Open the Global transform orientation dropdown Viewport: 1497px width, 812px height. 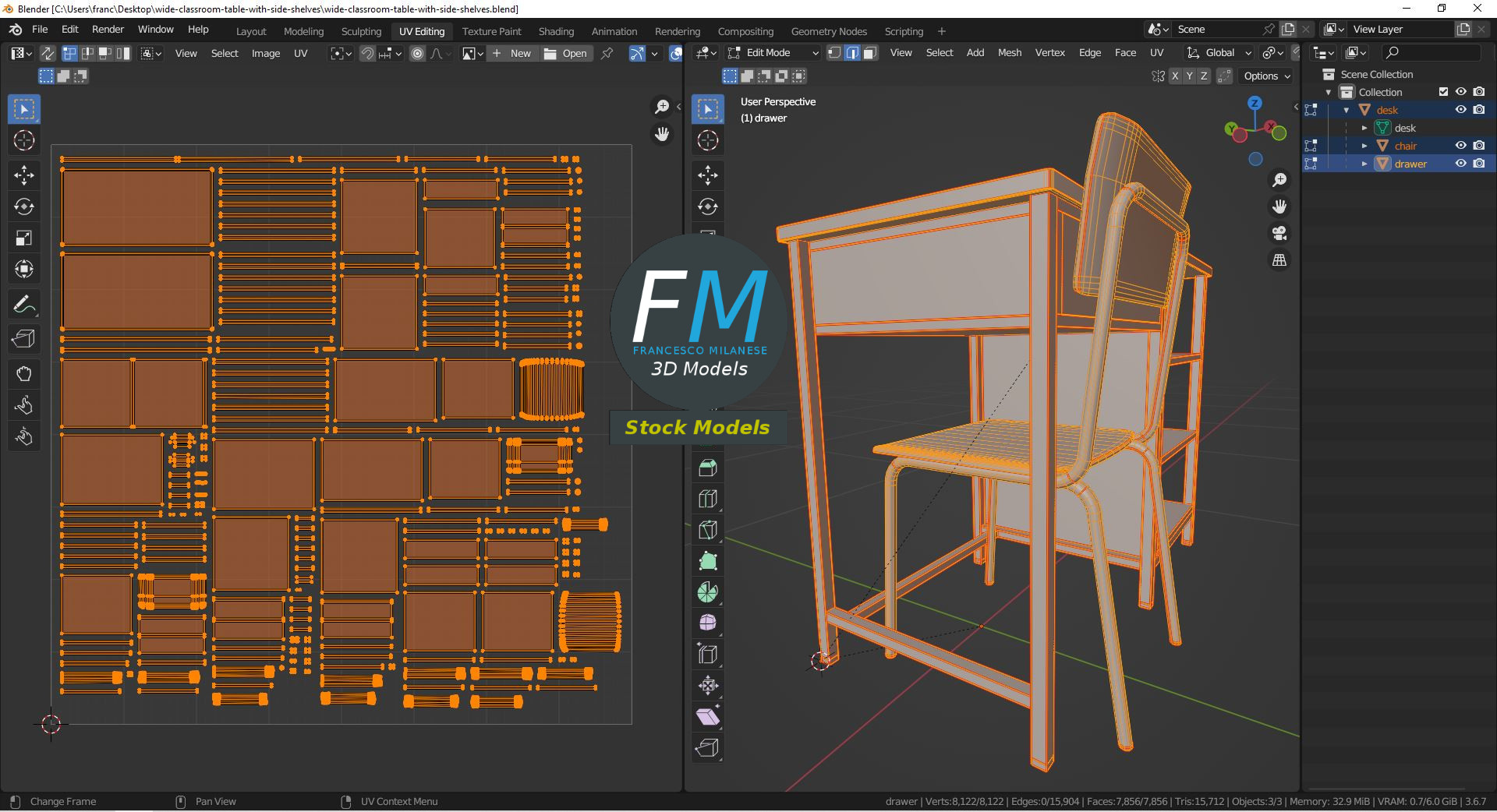point(1219,53)
